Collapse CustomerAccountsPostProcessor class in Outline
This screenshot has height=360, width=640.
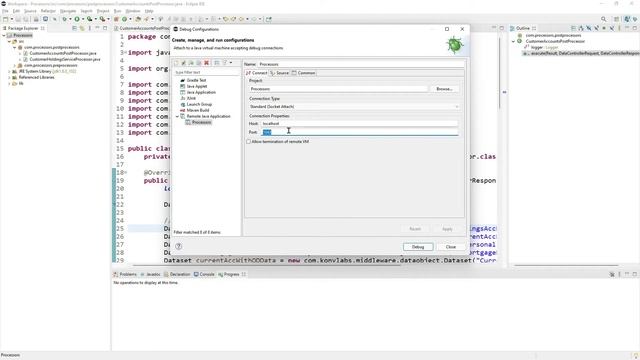[514, 41]
